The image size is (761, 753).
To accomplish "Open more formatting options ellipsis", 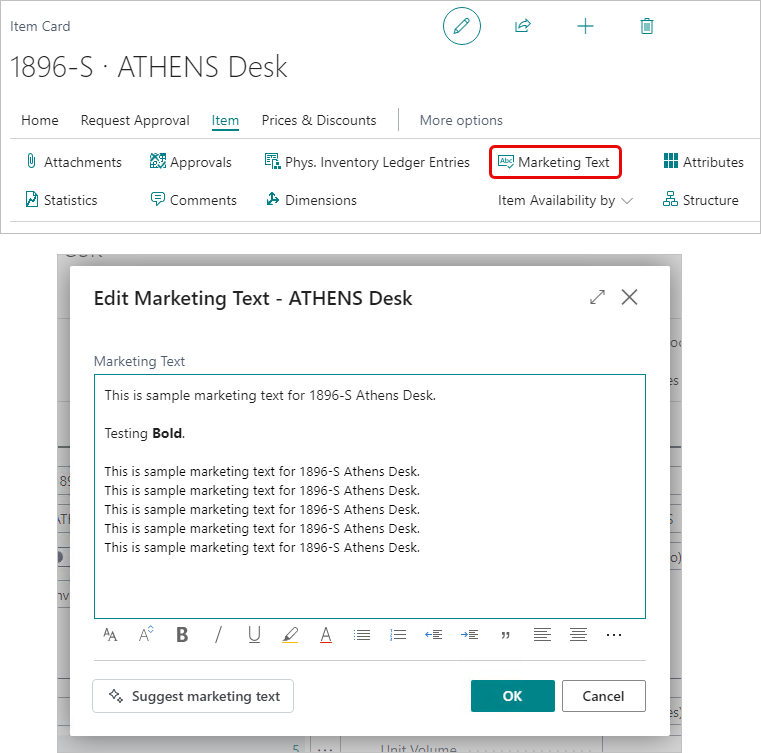I will pos(614,635).
